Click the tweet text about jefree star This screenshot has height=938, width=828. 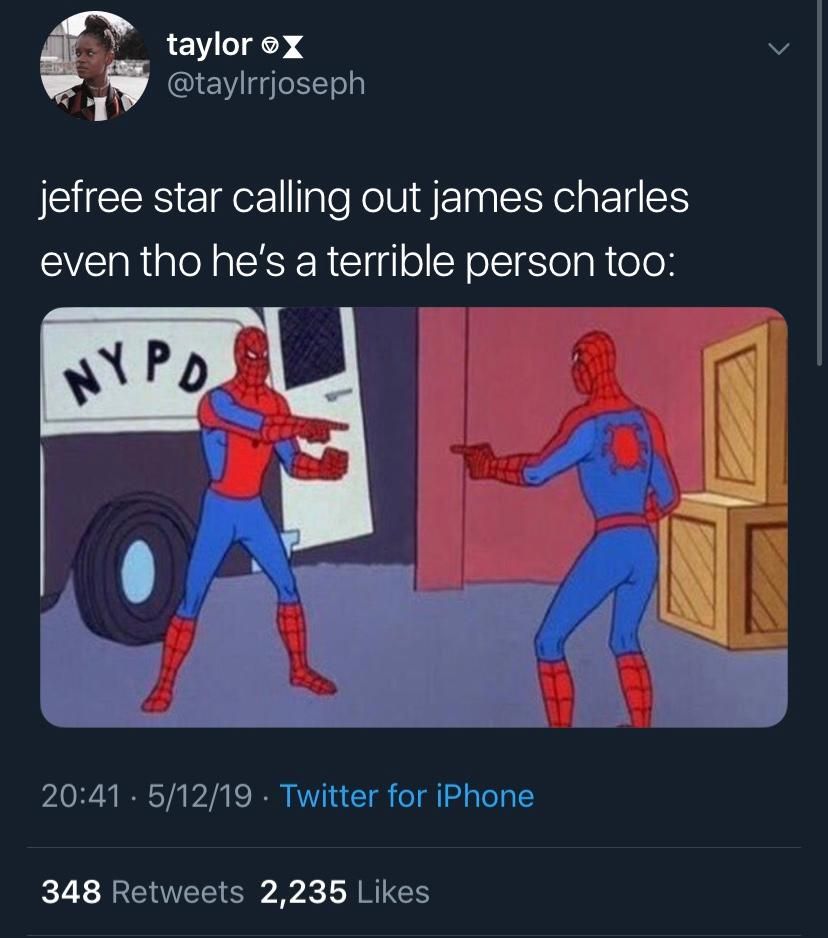point(364,230)
